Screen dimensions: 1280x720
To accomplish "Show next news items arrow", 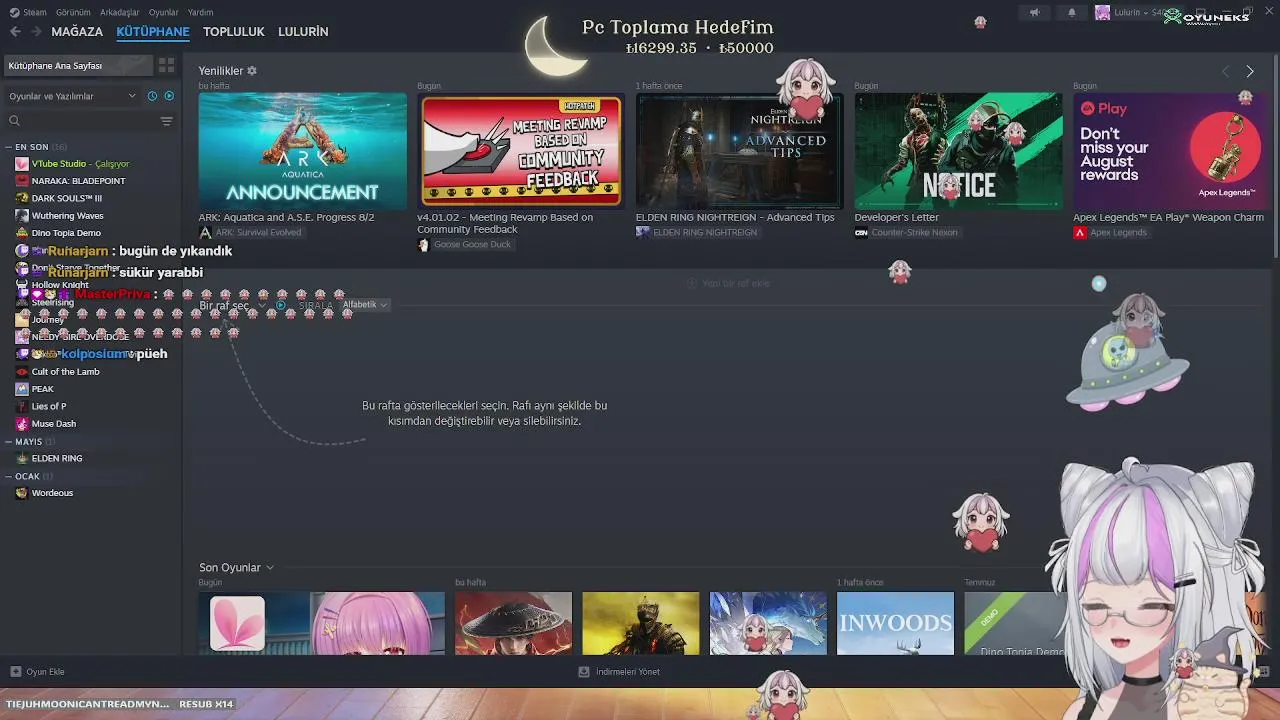I will point(1249,71).
